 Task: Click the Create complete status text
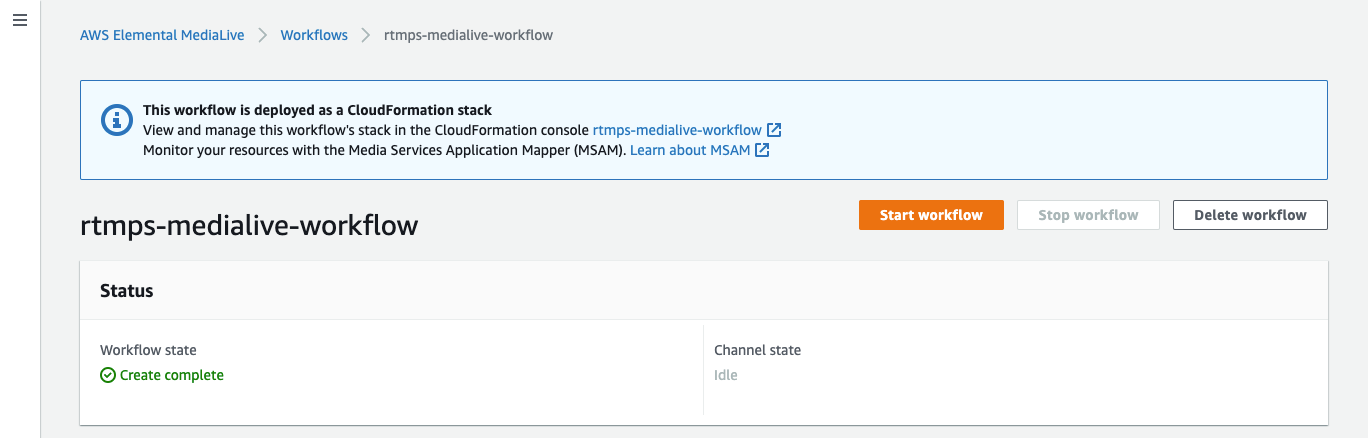click(172, 375)
